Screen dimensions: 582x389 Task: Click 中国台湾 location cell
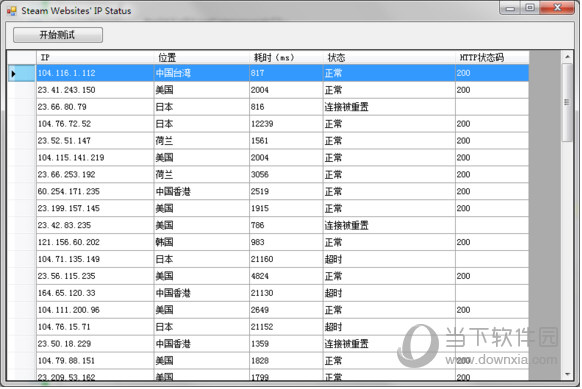click(x=202, y=73)
